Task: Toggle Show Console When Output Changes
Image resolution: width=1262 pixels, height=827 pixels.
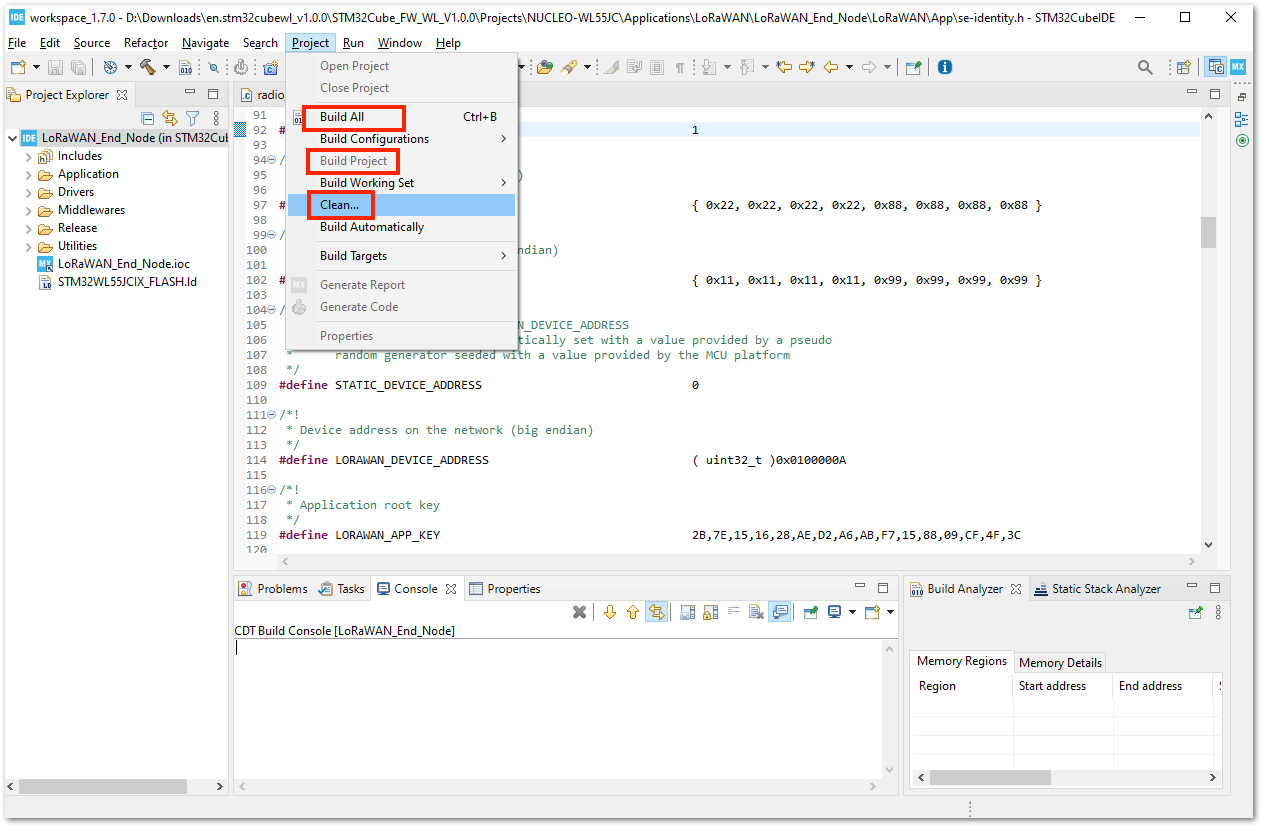Action: 781,612
